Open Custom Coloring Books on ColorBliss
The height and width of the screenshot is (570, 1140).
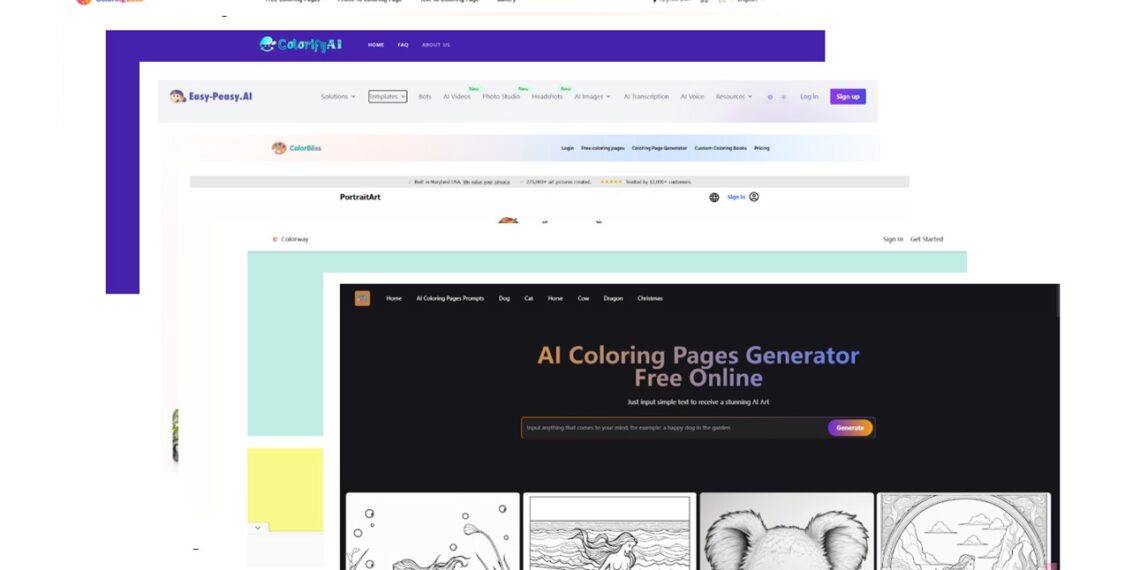click(720, 148)
